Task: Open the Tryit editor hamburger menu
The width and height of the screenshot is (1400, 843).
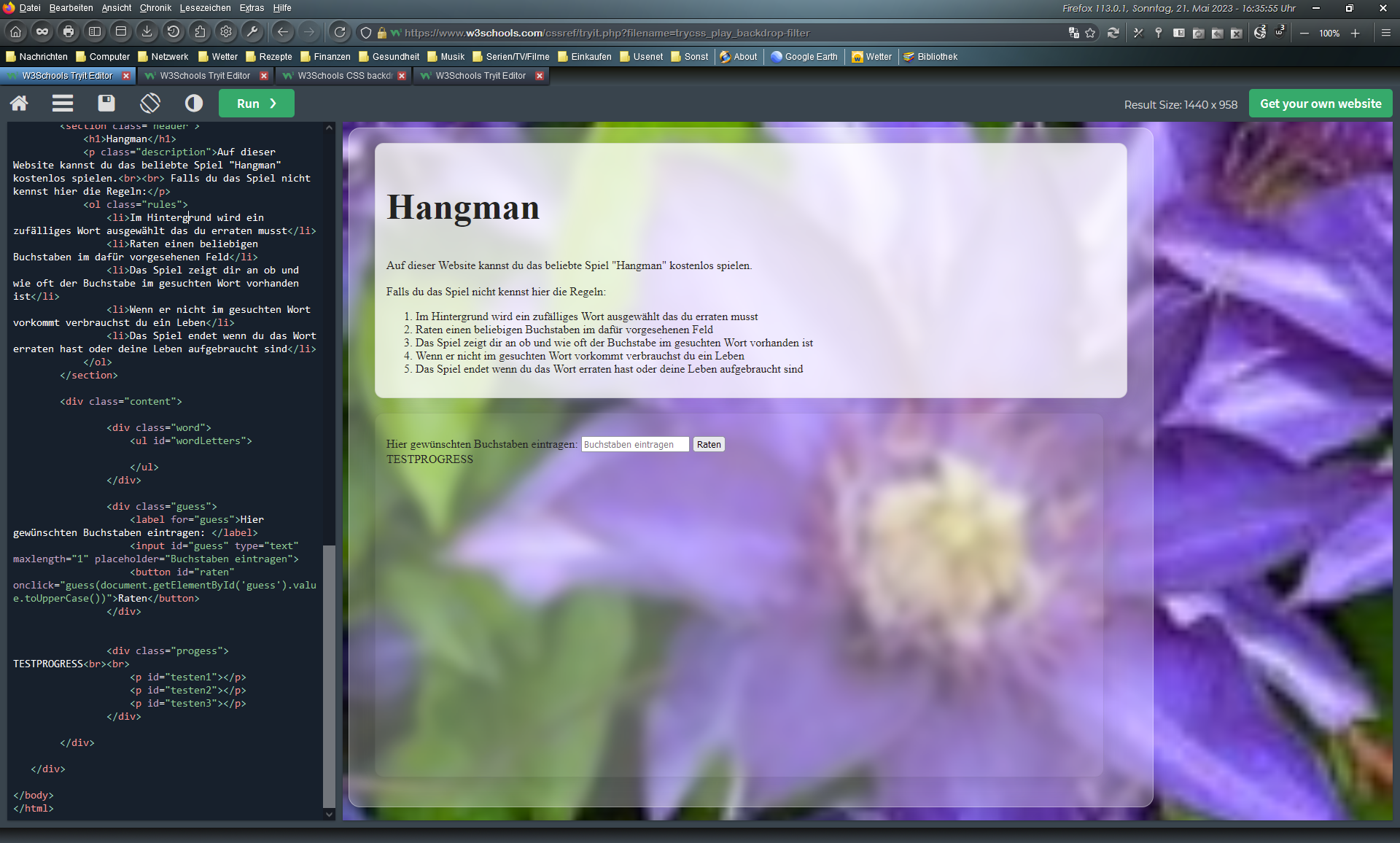Action: [x=63, y=104]
